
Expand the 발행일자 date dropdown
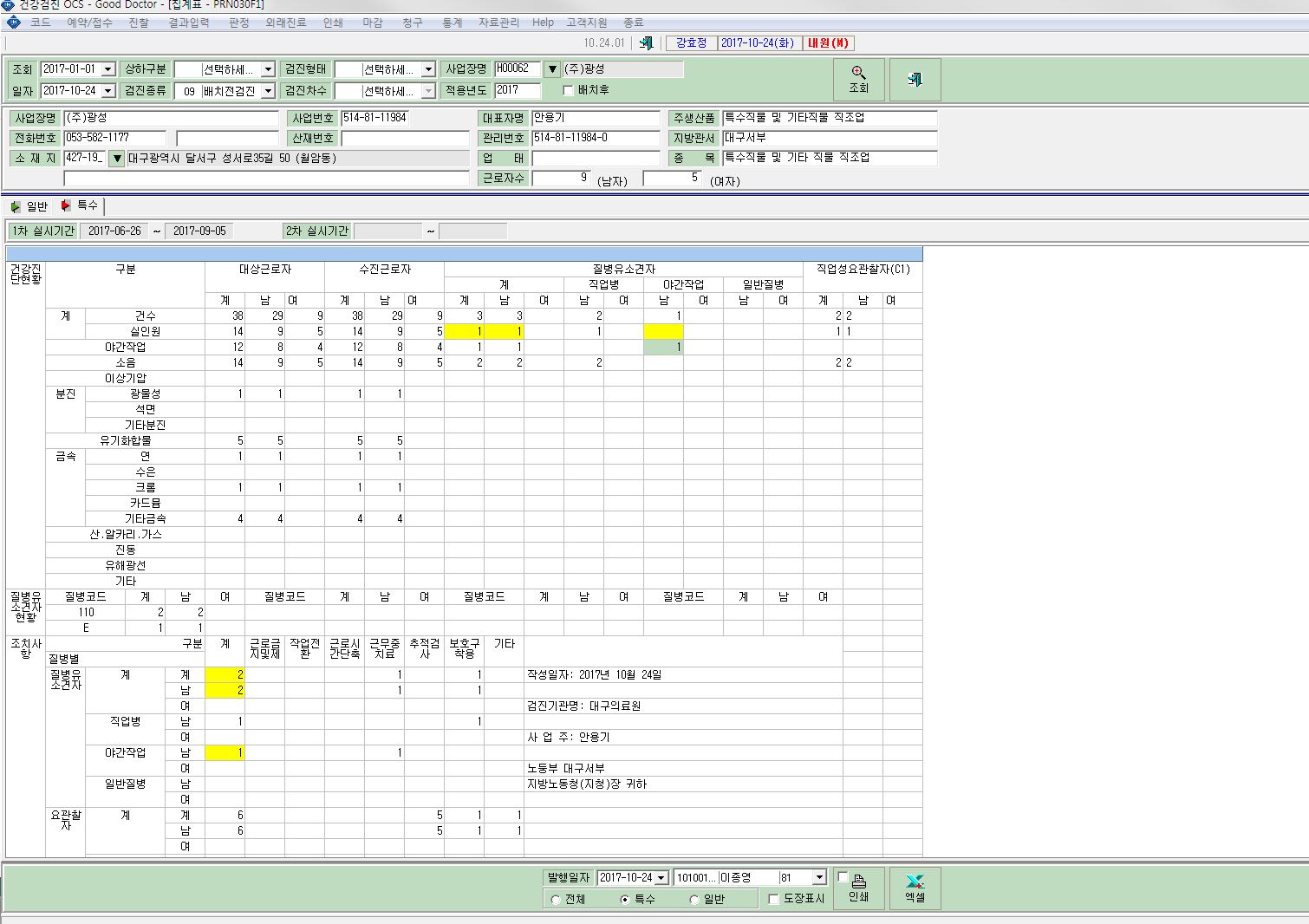(661, 878)
